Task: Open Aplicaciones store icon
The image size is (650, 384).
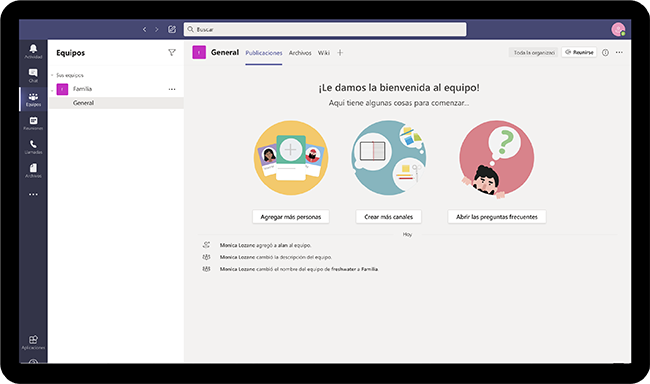Action: point(33,342)
